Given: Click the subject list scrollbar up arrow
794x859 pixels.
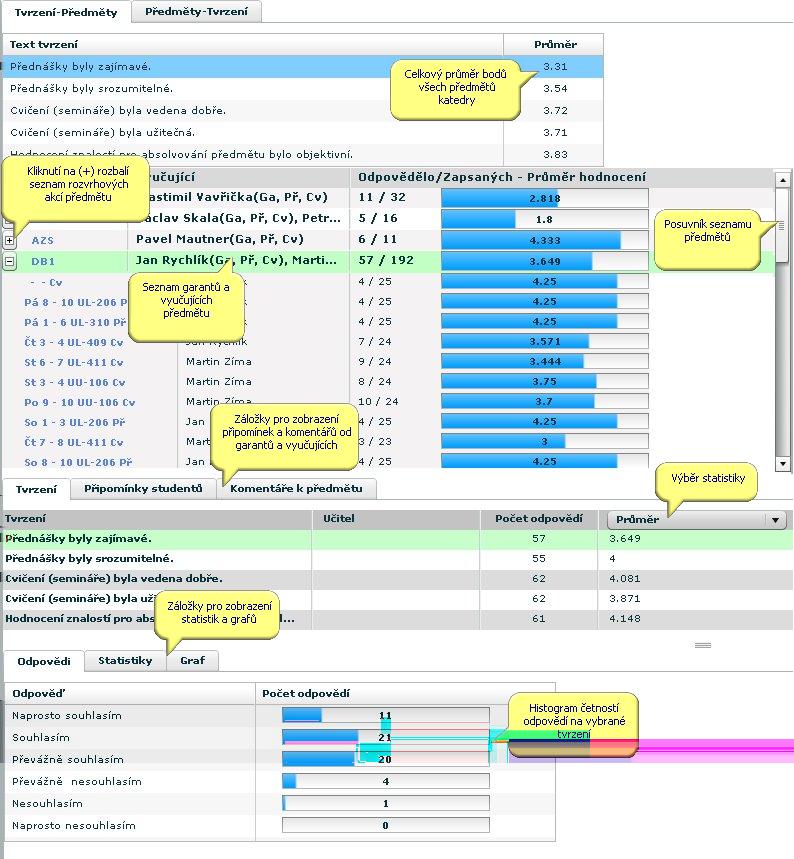Looking at the screenshot, I should 782,180.
